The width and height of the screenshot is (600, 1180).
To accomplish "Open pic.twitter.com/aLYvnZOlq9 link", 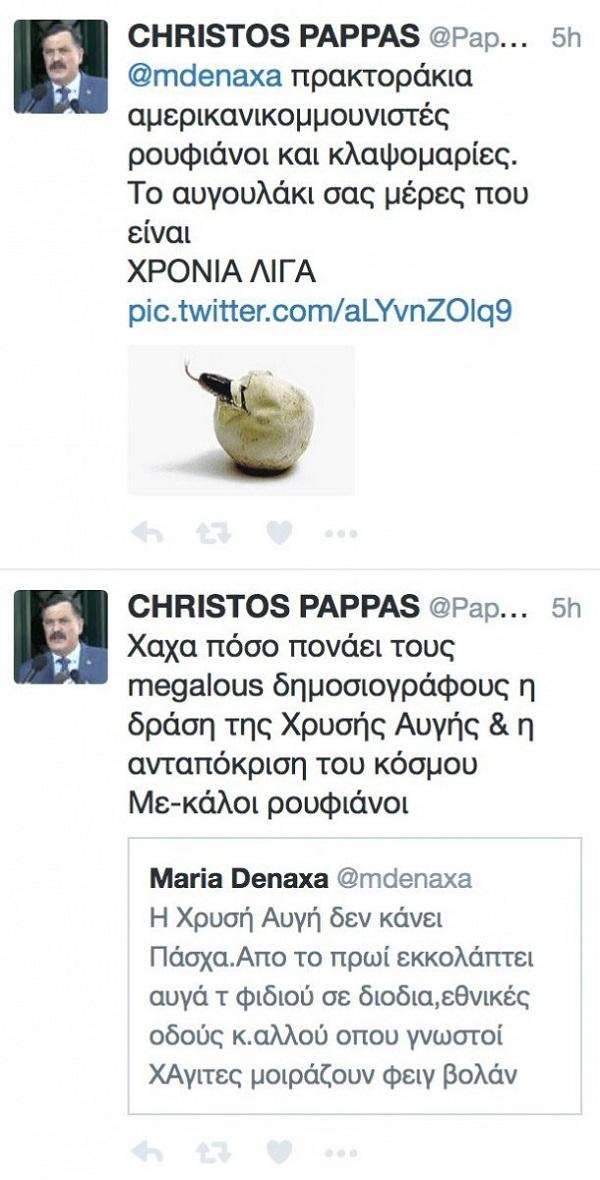I will point(320,312).
